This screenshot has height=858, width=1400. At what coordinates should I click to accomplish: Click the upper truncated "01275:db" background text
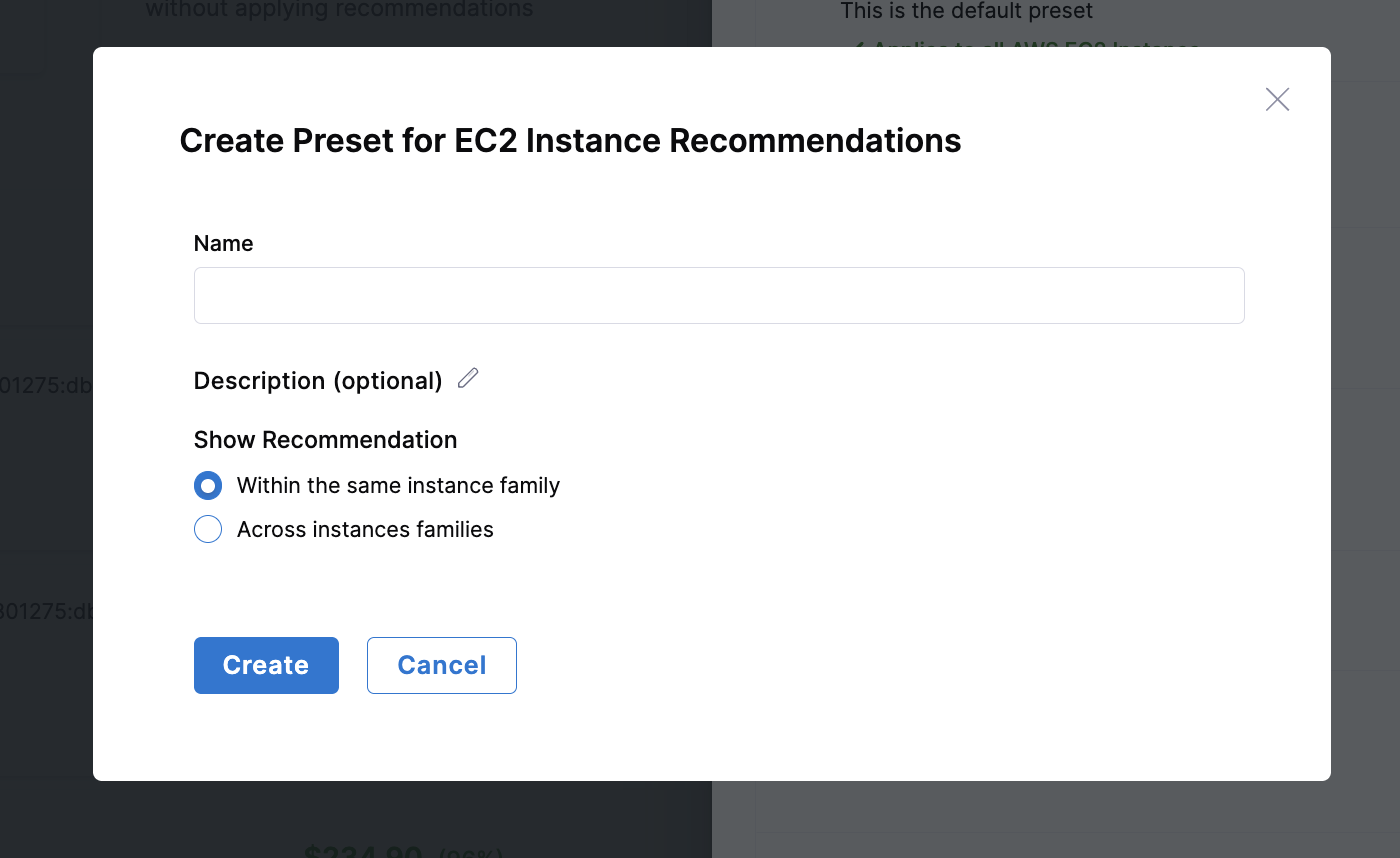(46, 385)
